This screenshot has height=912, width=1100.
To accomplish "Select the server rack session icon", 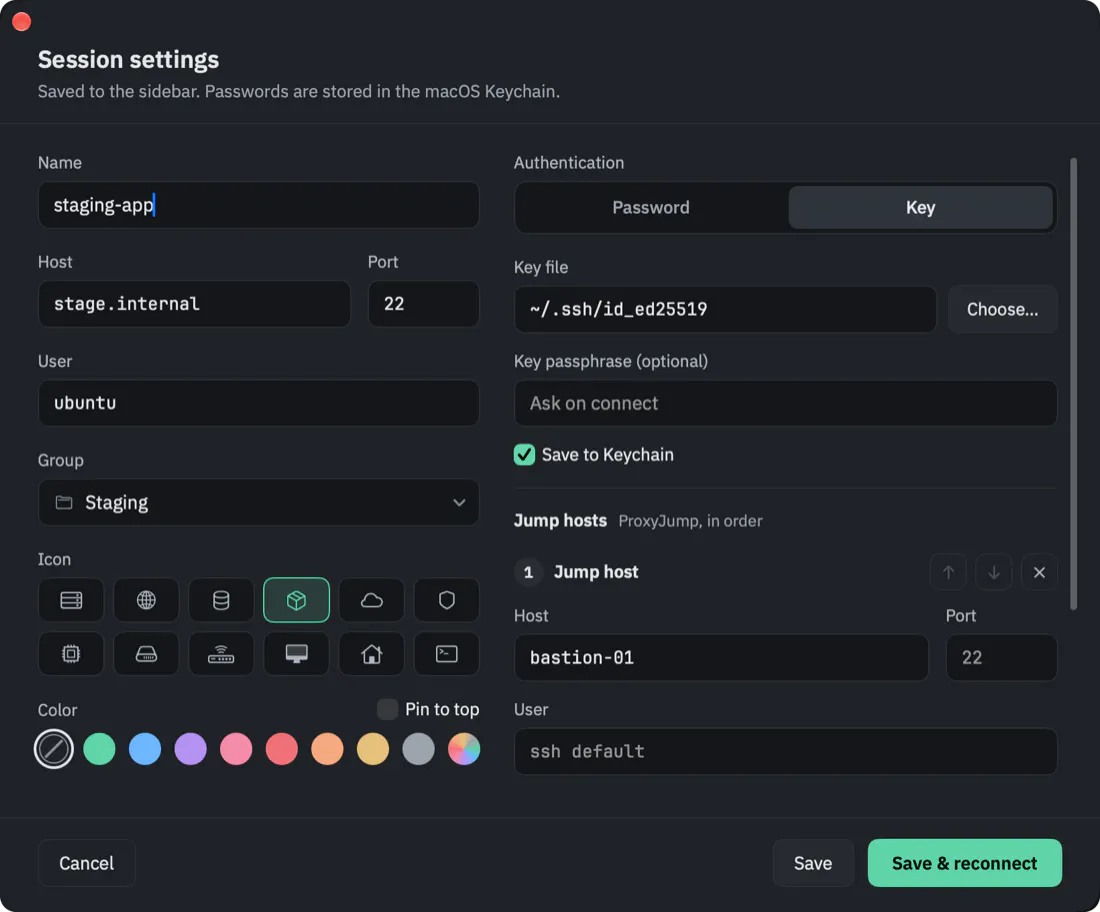I will (x=71, y=600).
